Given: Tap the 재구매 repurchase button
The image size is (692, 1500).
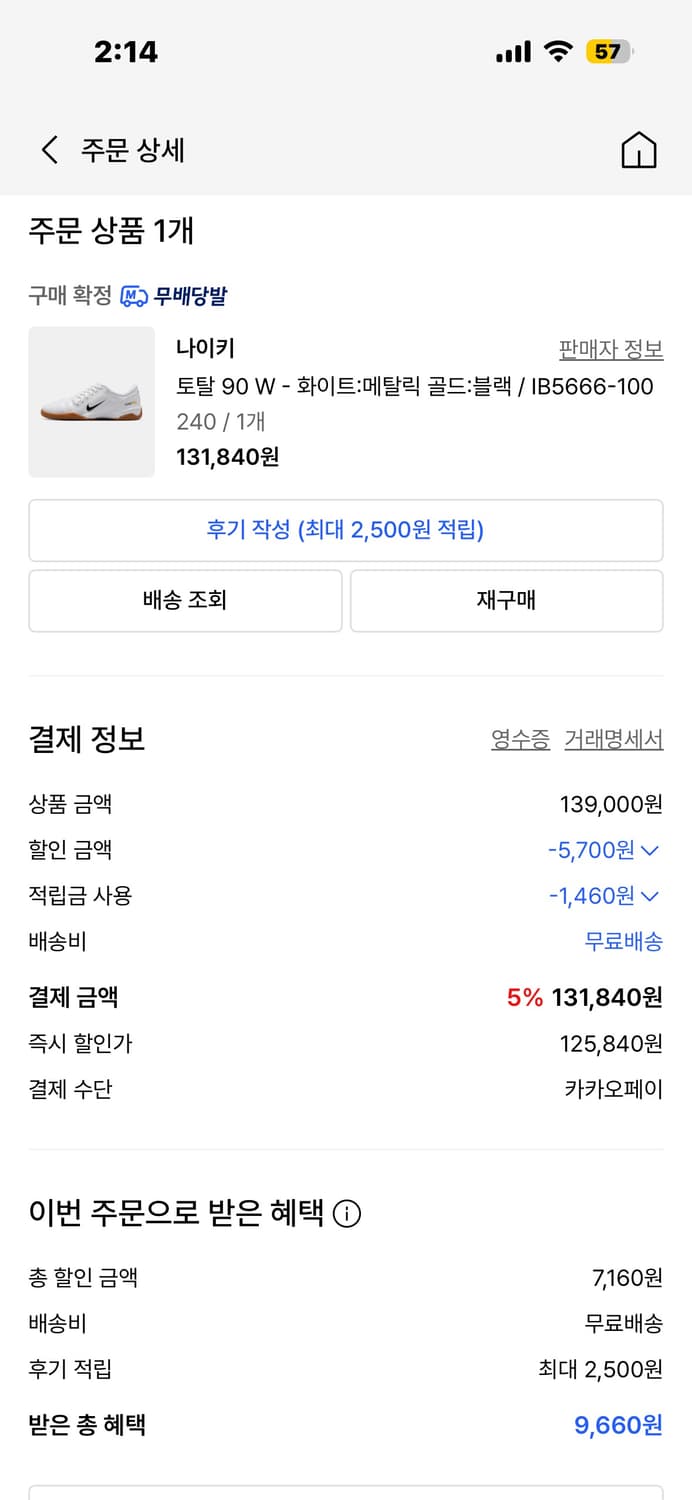Looking at the screenshot, I should 506,600.
